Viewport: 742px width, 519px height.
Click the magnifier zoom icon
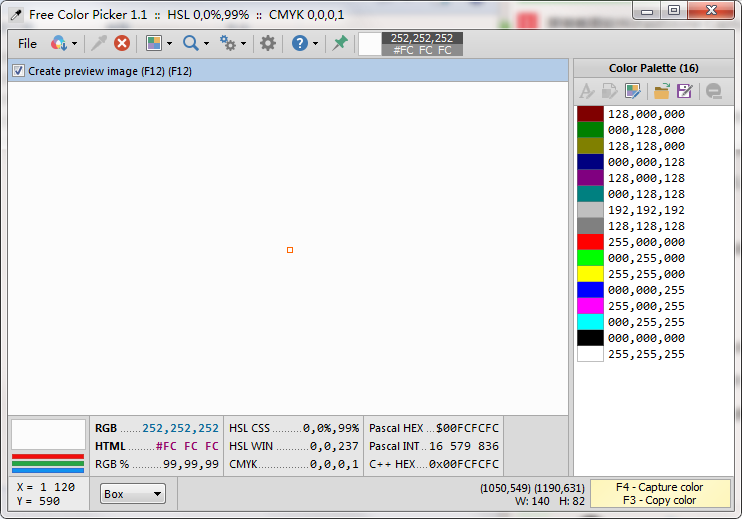click(191, 44)
